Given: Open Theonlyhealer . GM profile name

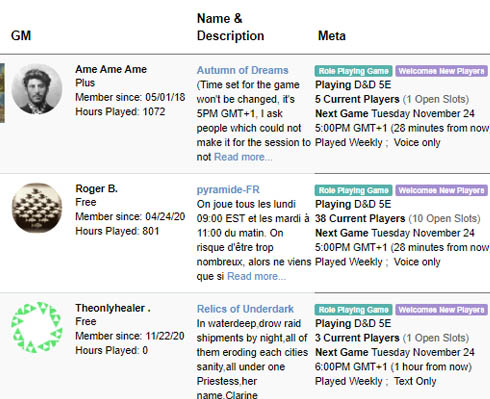Looking at the screenshot, I should [113, 308].
